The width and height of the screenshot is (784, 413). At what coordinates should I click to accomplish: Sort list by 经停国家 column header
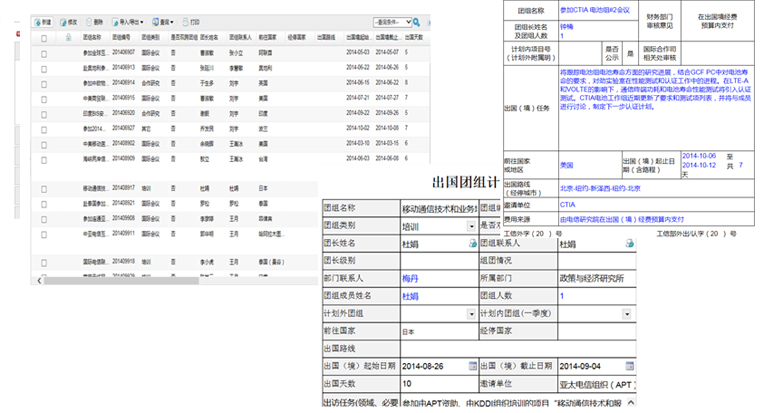[296, 38]
